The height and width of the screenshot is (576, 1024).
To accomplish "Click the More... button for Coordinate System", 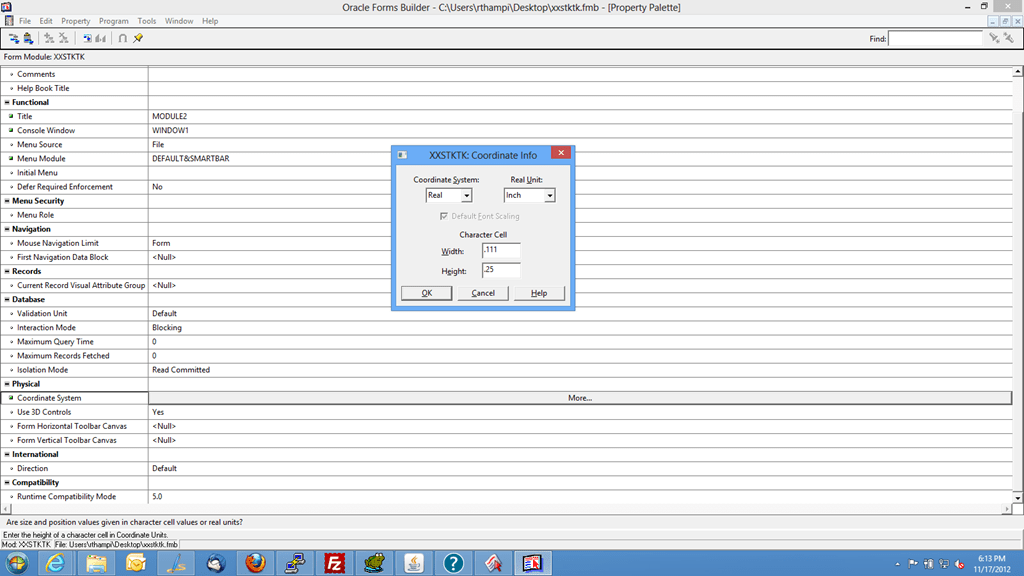I will coord(580,398).
